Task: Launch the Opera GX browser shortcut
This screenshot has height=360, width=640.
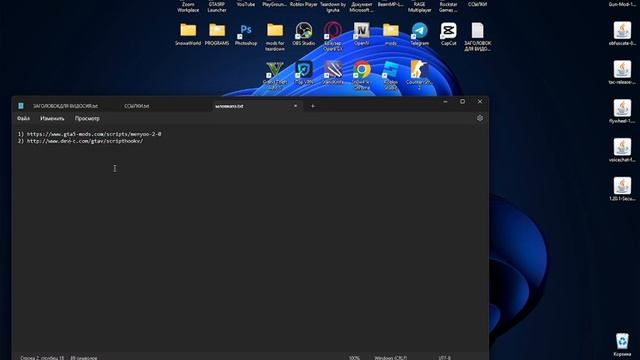Action: pyautogui.click(x=333, y=36)
